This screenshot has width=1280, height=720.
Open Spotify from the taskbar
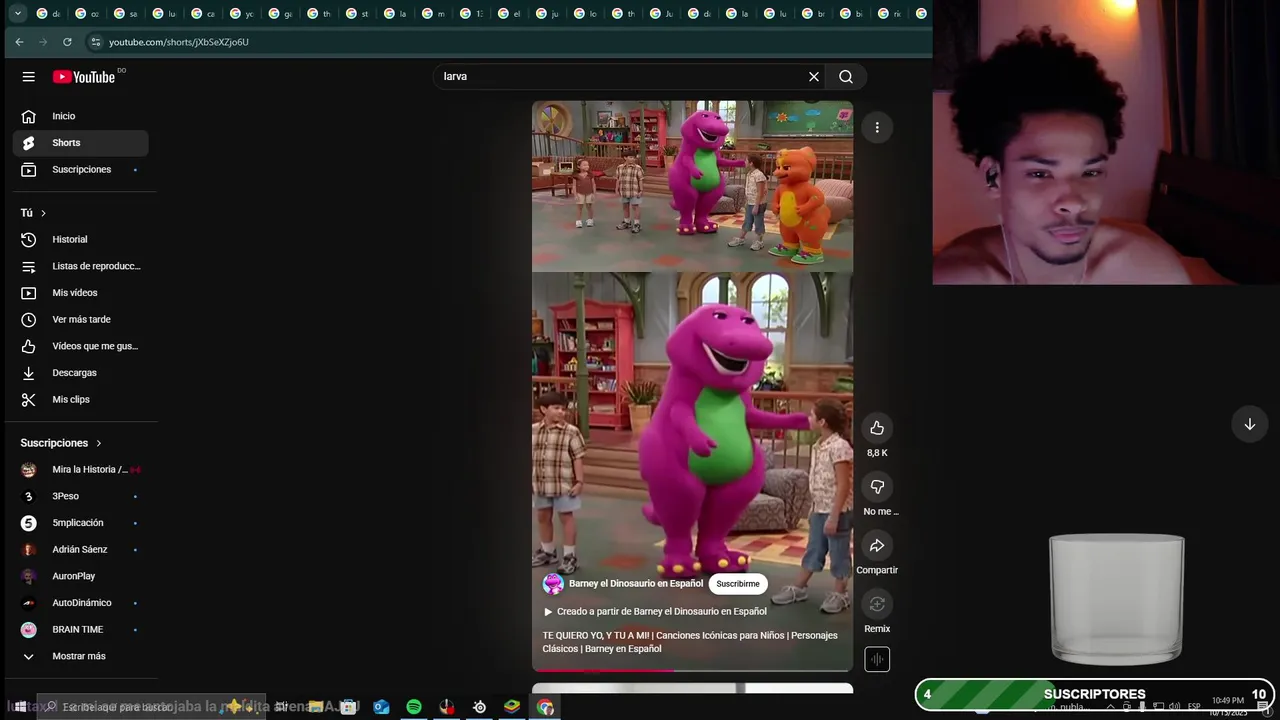[414, 707]
